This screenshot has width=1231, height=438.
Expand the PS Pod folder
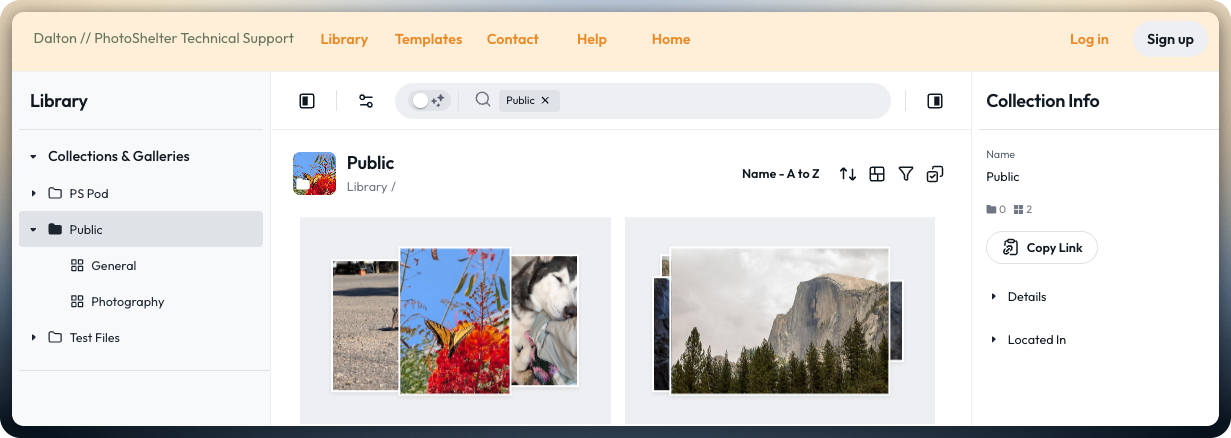click(x=33, y=193)
